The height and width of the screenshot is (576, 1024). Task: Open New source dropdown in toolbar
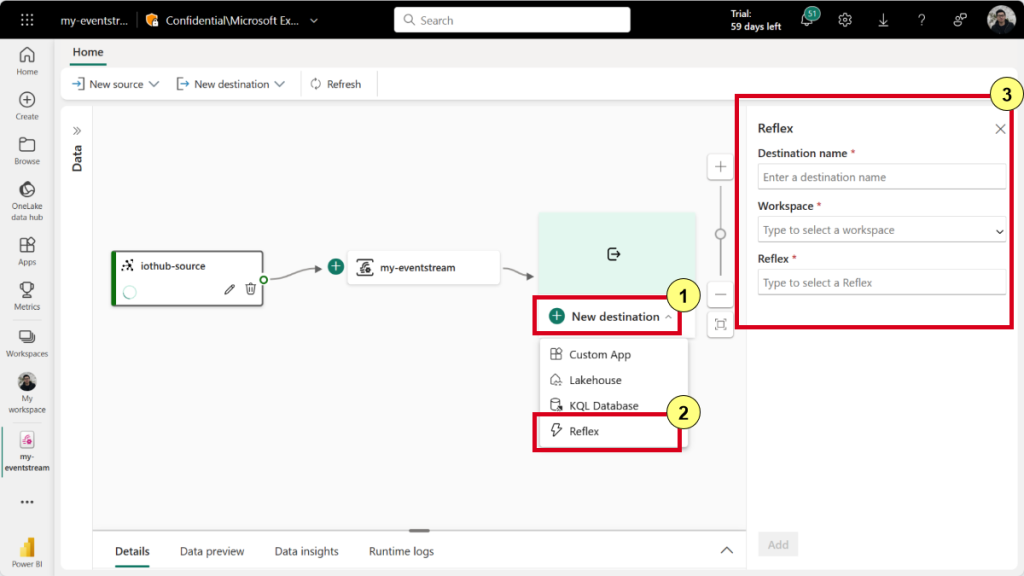click(x=115, y=84)
